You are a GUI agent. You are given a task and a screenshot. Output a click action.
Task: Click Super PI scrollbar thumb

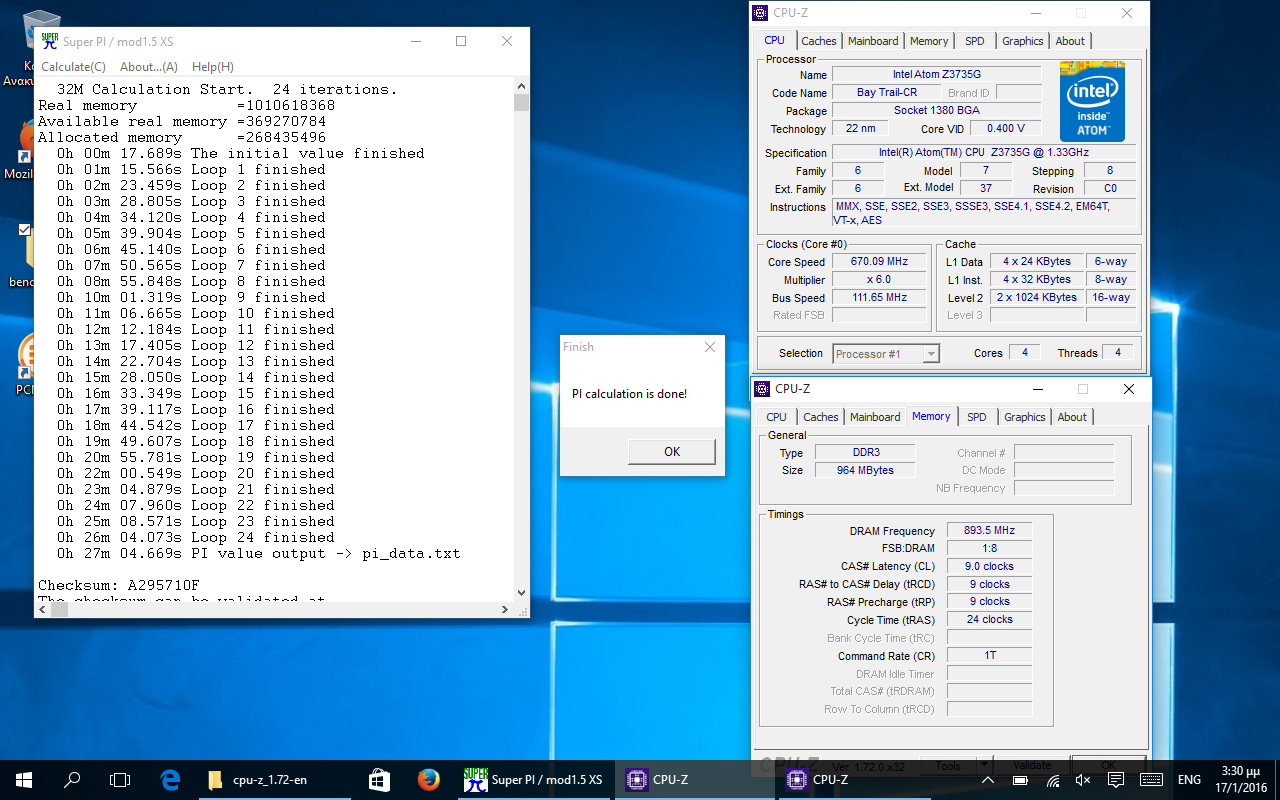pyautogui.click(x=521, y=102)
